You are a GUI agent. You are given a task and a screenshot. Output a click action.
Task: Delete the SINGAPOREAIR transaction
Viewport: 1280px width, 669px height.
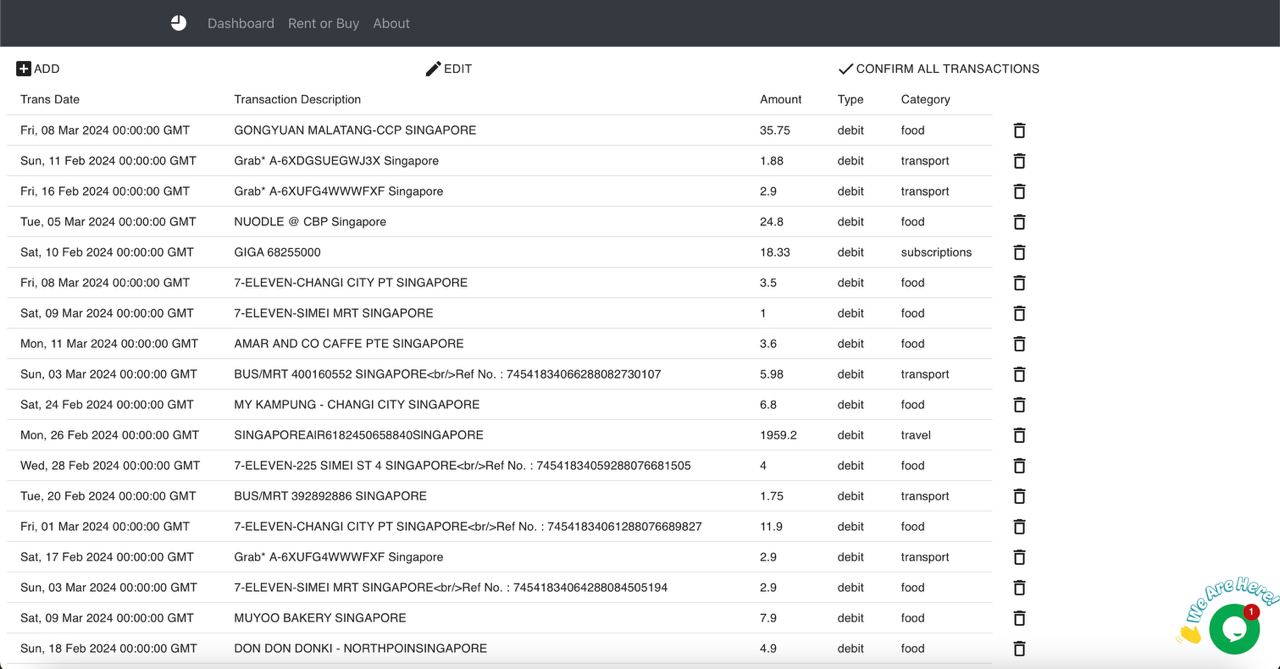[1019, 435]
